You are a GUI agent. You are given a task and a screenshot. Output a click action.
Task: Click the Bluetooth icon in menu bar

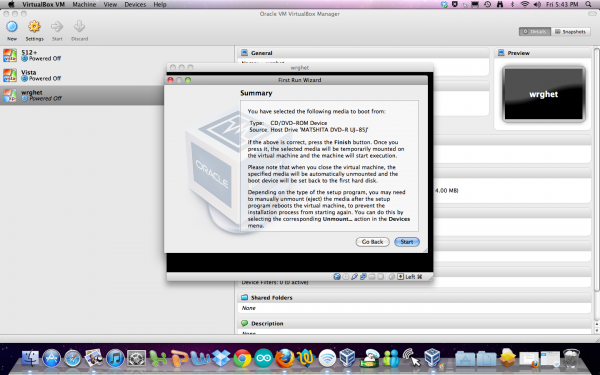512,5
